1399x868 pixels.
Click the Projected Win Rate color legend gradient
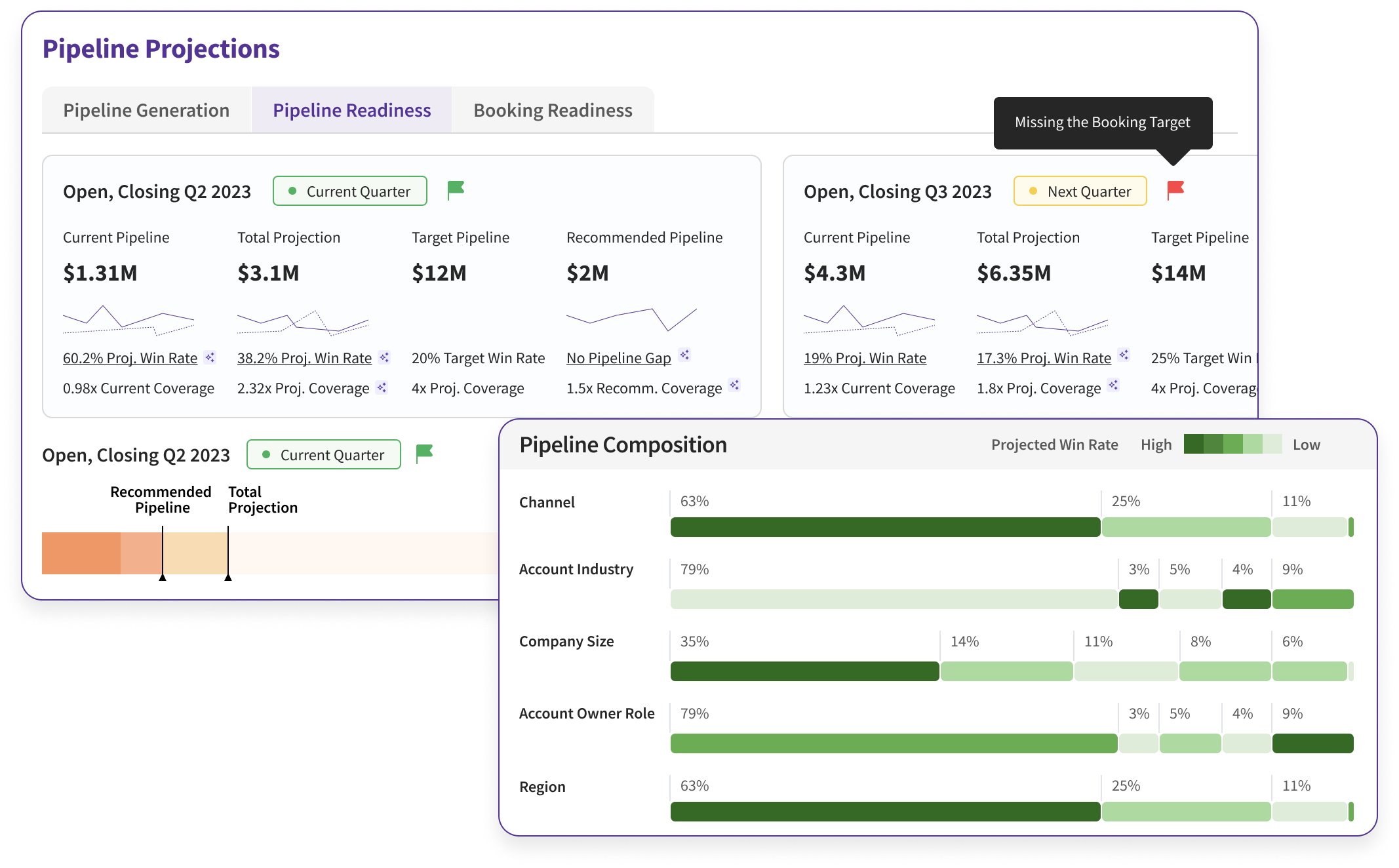[x=1233, y=444]
